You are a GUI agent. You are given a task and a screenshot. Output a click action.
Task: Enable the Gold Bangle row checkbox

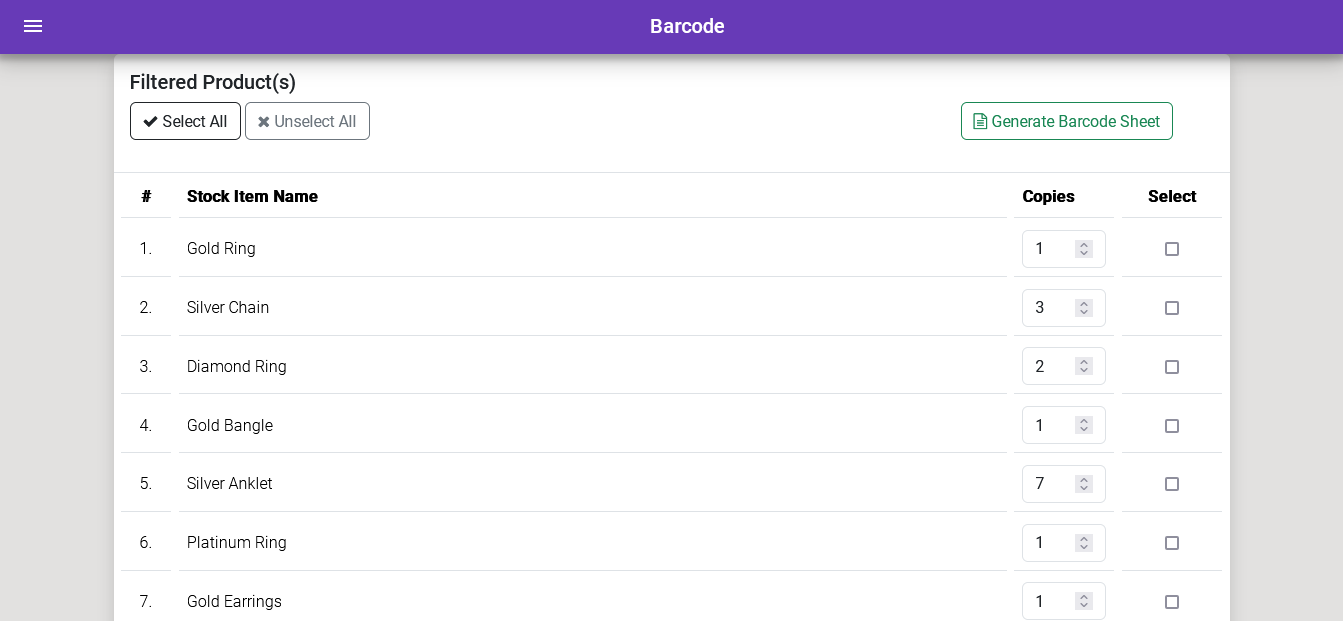(1172, 426)
